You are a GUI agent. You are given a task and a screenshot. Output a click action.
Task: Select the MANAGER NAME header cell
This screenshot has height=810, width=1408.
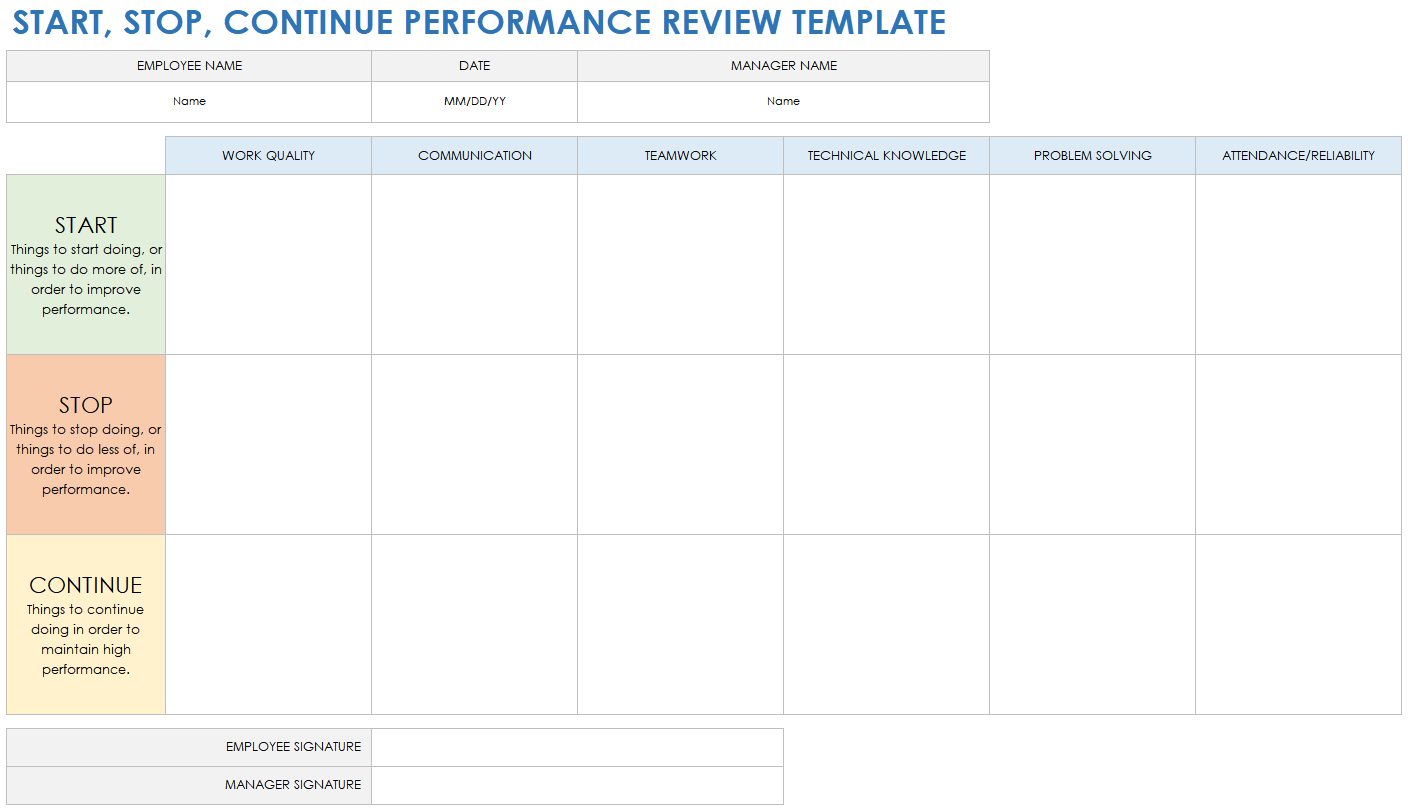784,66
